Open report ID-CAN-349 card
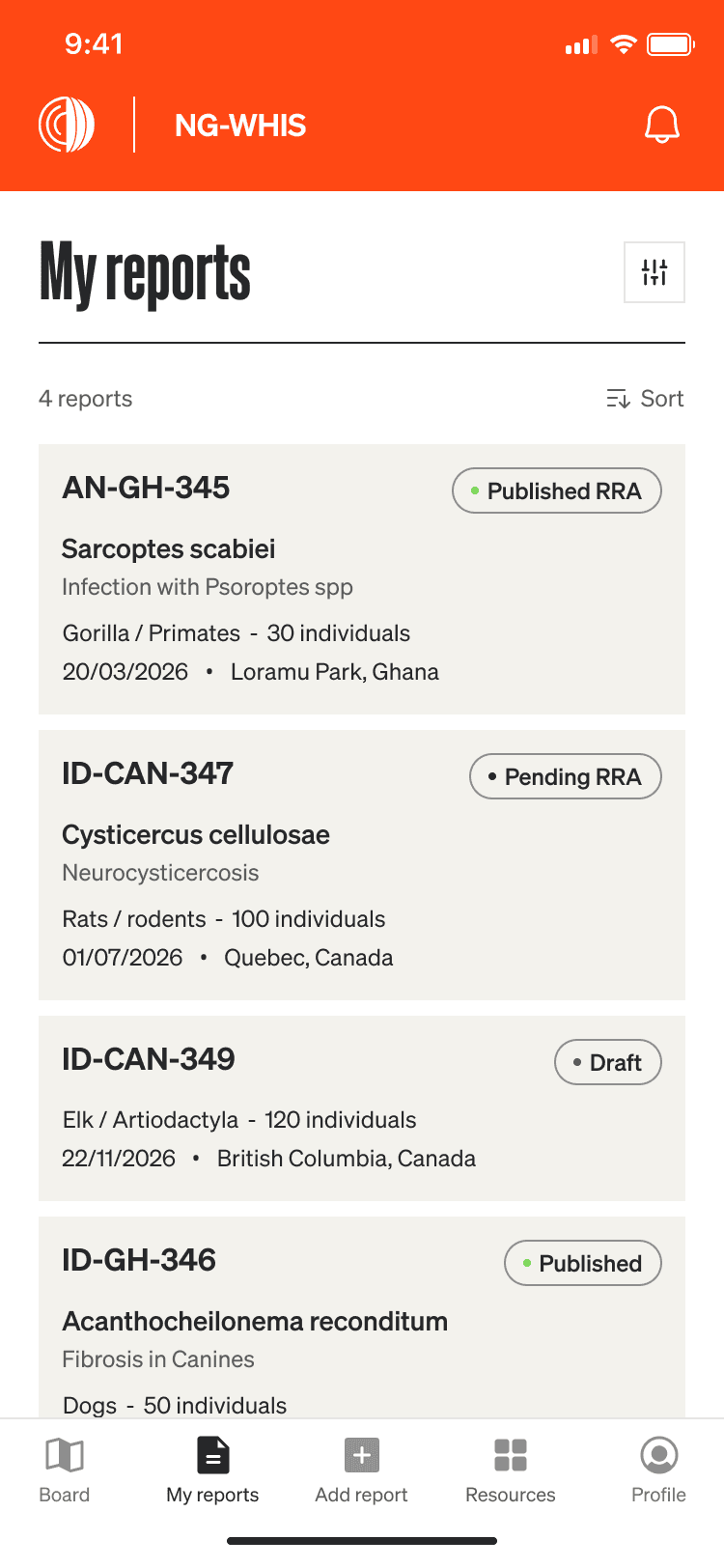Viewport: 724px width, 1568px height. point(149,1059)
